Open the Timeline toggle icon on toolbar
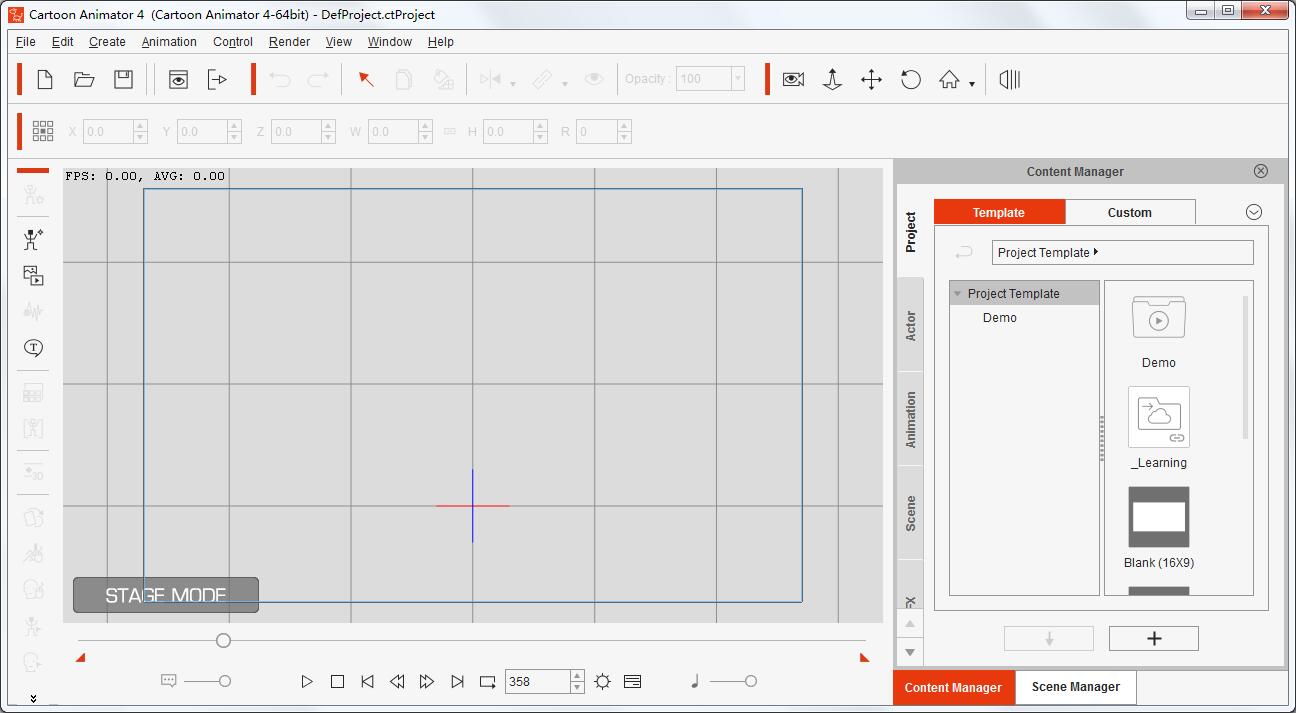This screenshot has width=1296, height=713. (x=1010, y=80)
